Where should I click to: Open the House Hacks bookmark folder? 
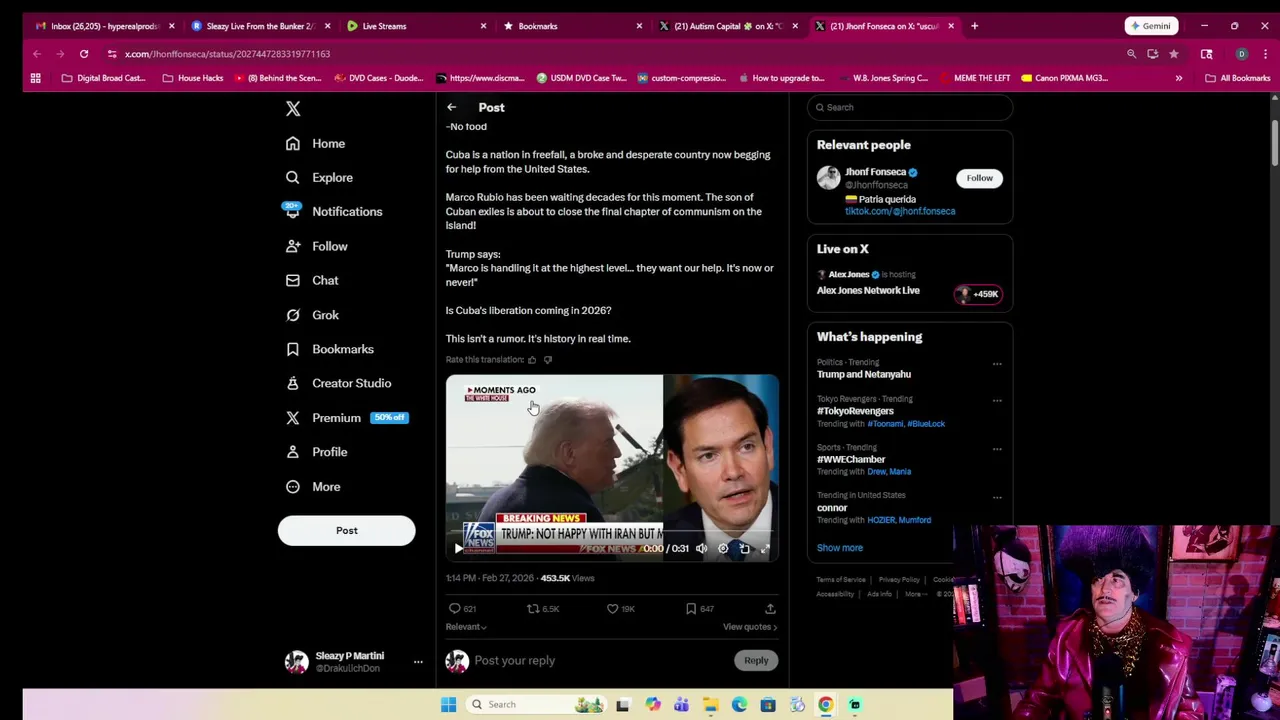[x=193, y=78]
